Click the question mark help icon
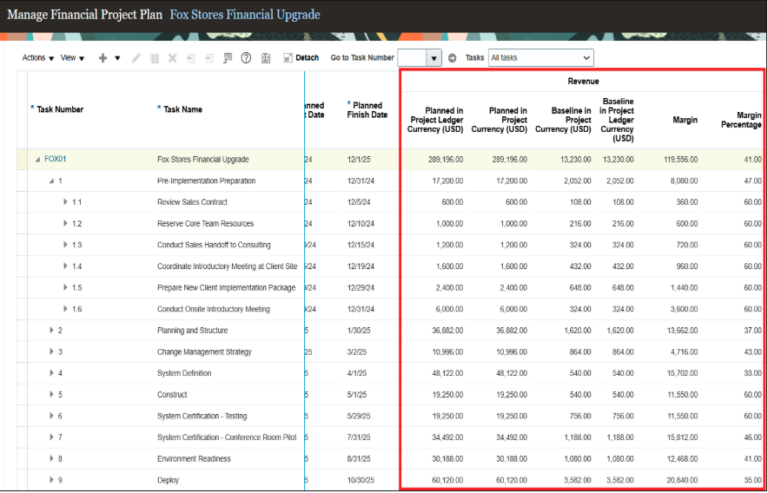Screen dimensions: 768x493 [x=246, y=58]
